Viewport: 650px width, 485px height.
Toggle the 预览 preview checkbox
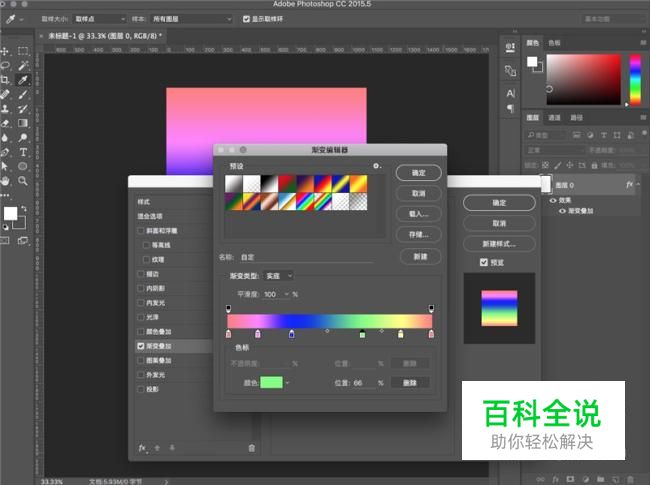point(485,262)
